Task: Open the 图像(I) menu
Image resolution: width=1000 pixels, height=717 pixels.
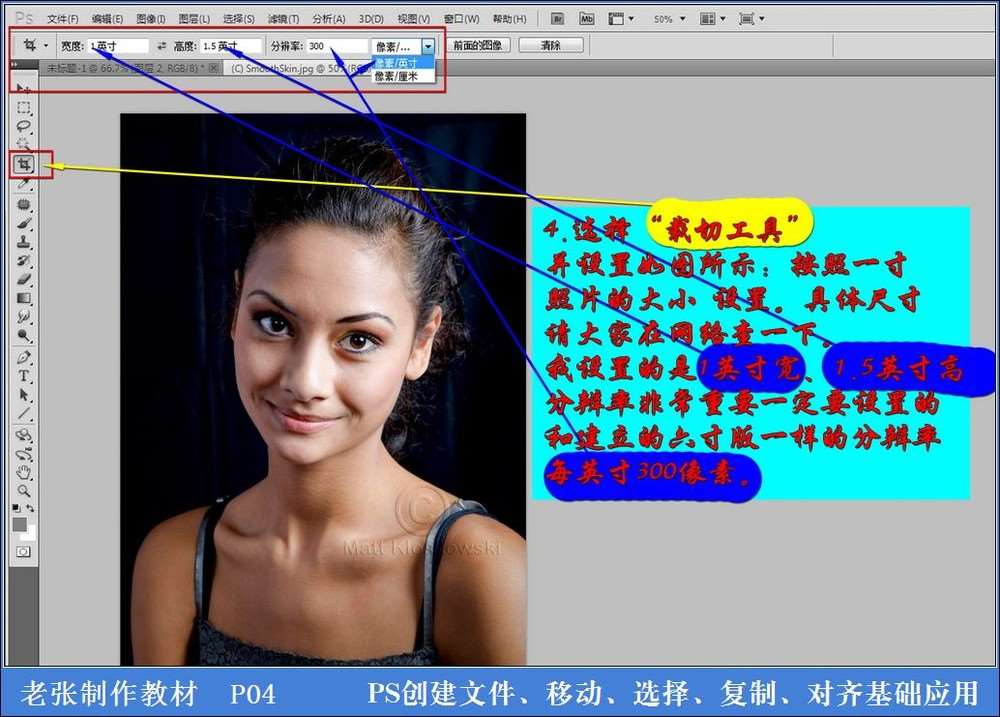Action: pos(151,19)
